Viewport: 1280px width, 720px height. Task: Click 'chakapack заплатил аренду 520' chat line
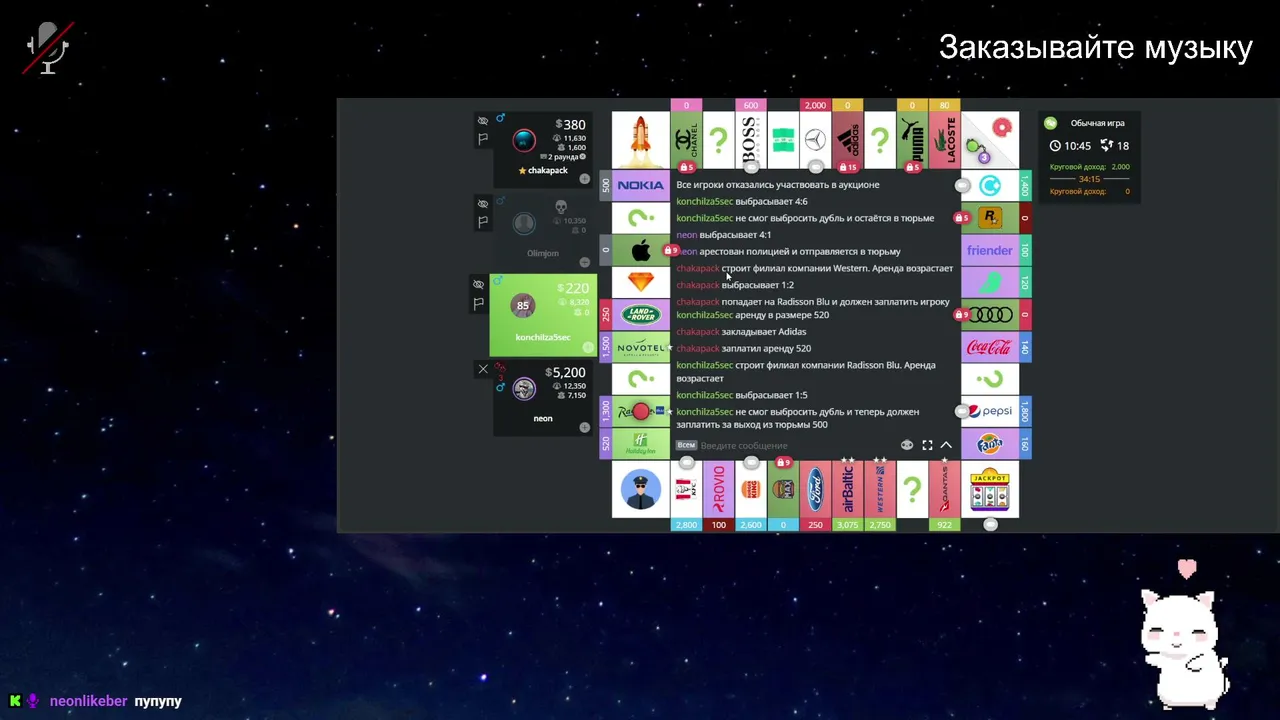click(x=743, y=348)
